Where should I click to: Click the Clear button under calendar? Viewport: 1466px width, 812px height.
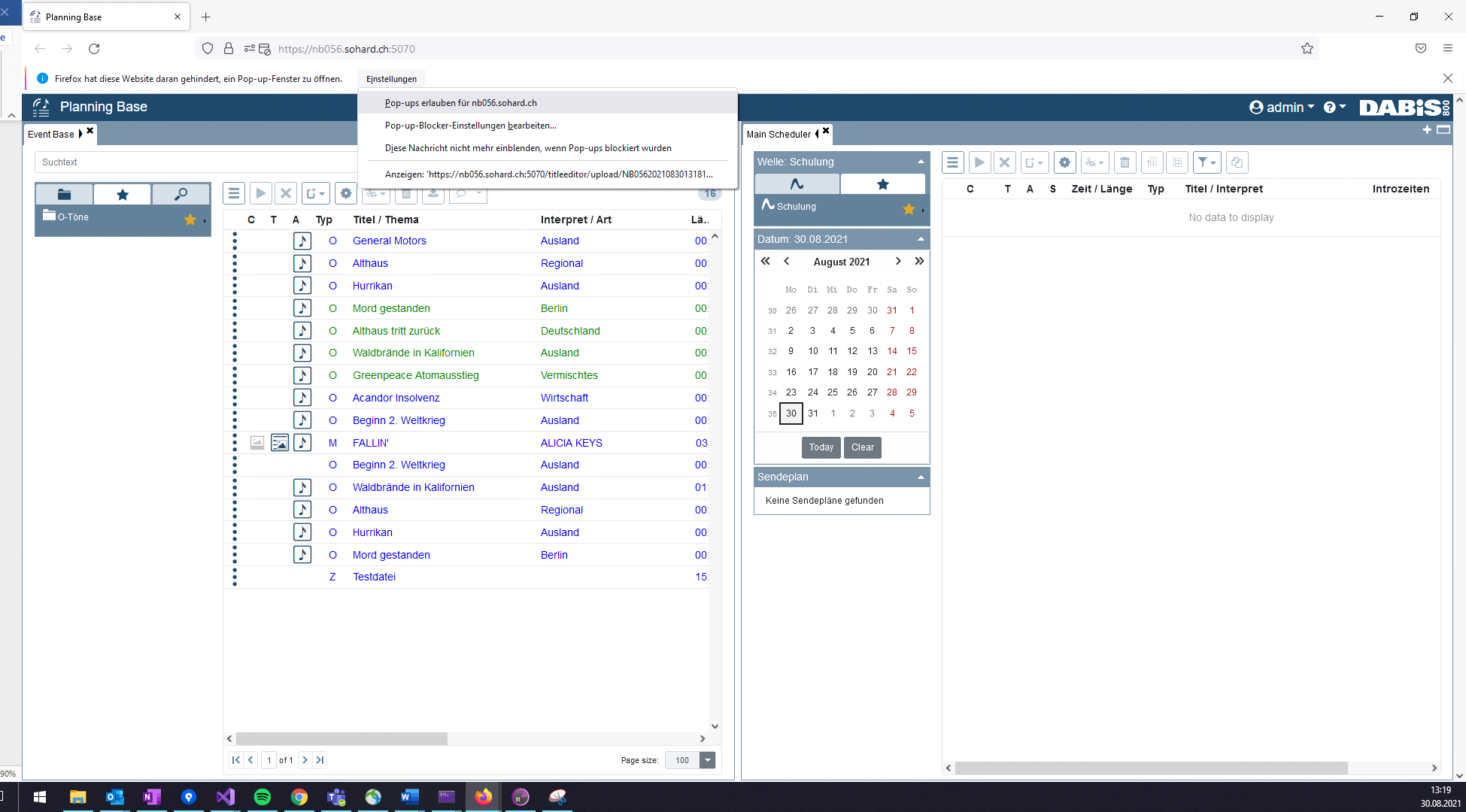point(862,447)
